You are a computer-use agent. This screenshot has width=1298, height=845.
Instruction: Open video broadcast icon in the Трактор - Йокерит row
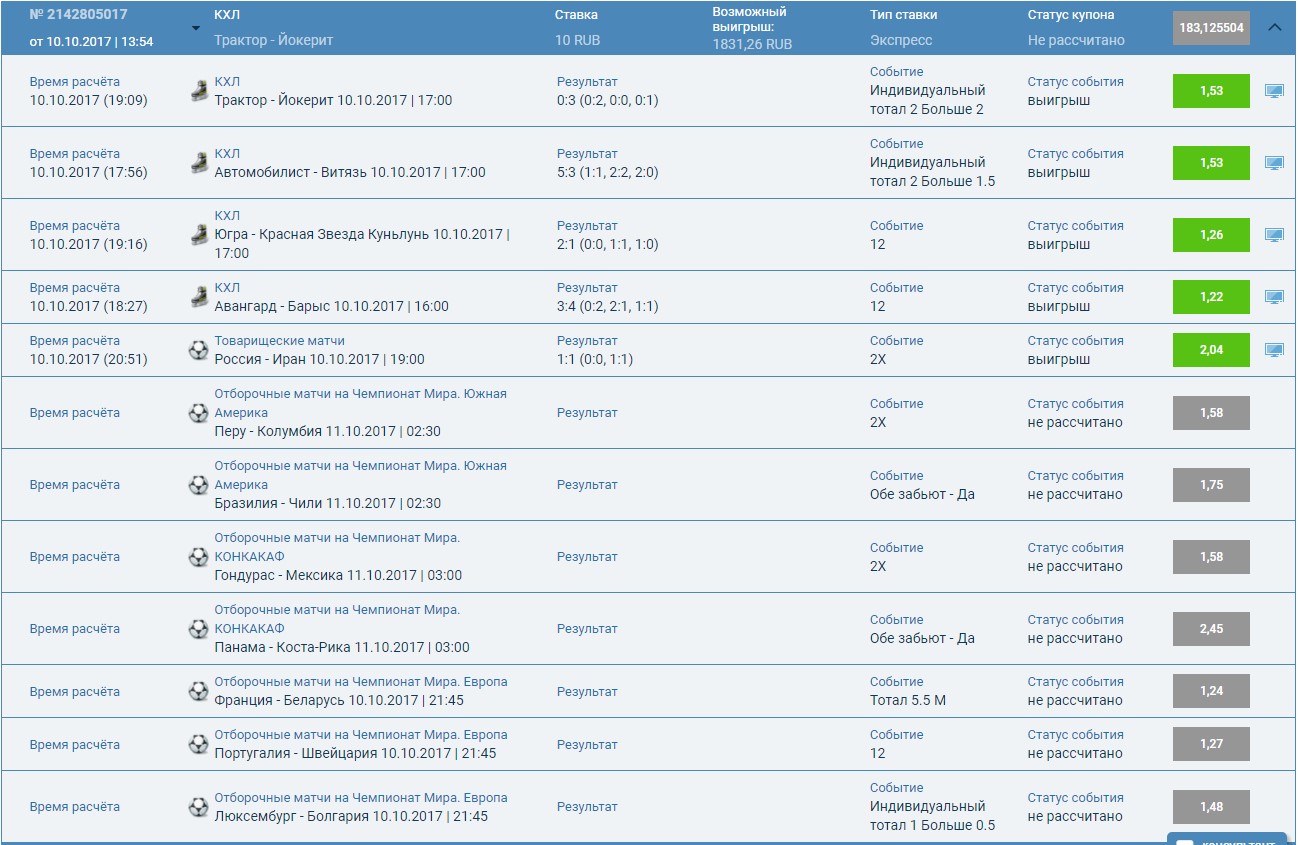[1276, 91]
